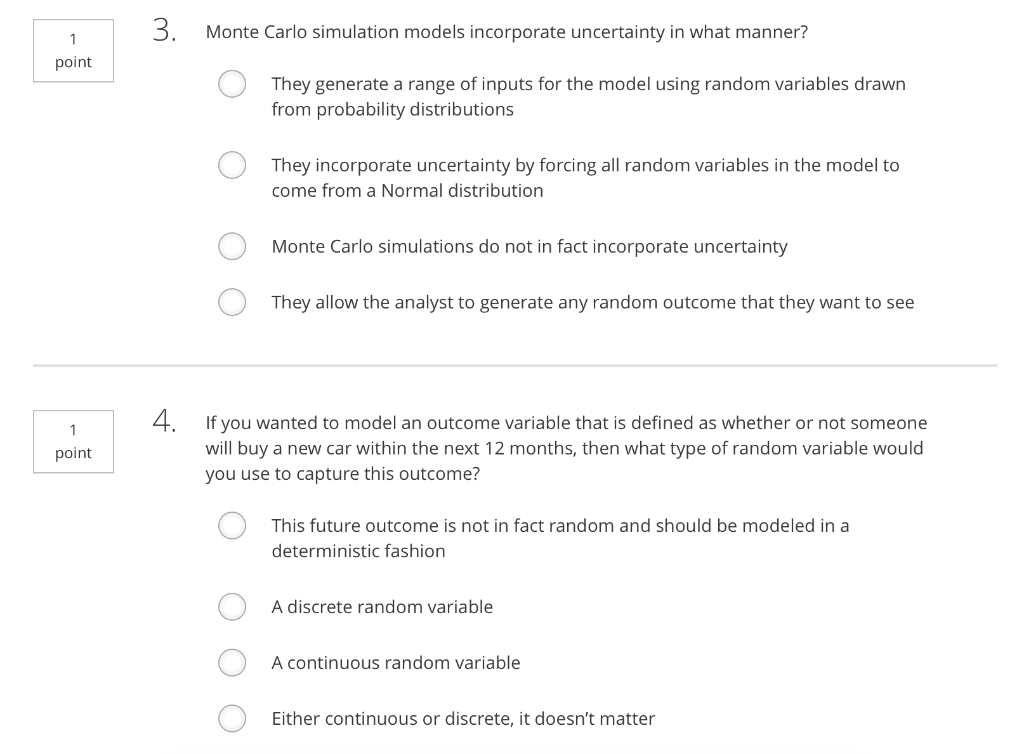Click the new car question text
This screenshot has width=1024, height=754.
567,448
